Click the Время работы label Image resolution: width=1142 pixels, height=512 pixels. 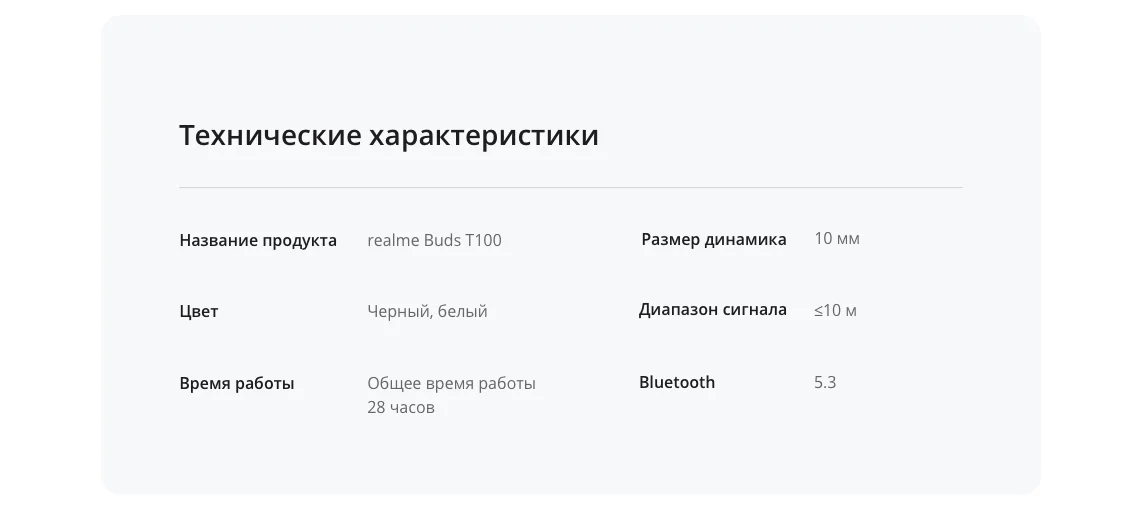[237, 384]
